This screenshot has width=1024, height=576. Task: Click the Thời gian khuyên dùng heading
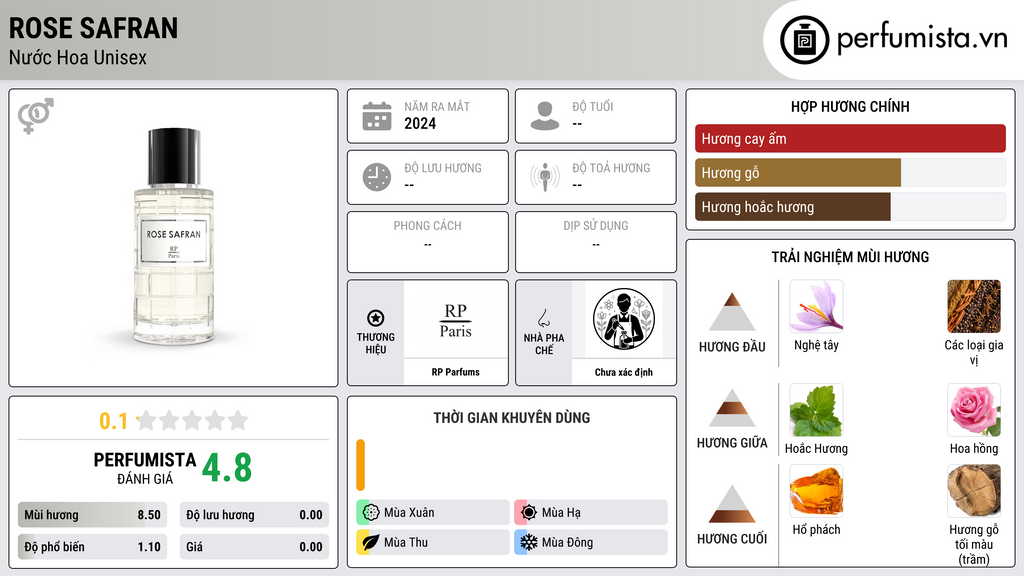click(512, 418)
